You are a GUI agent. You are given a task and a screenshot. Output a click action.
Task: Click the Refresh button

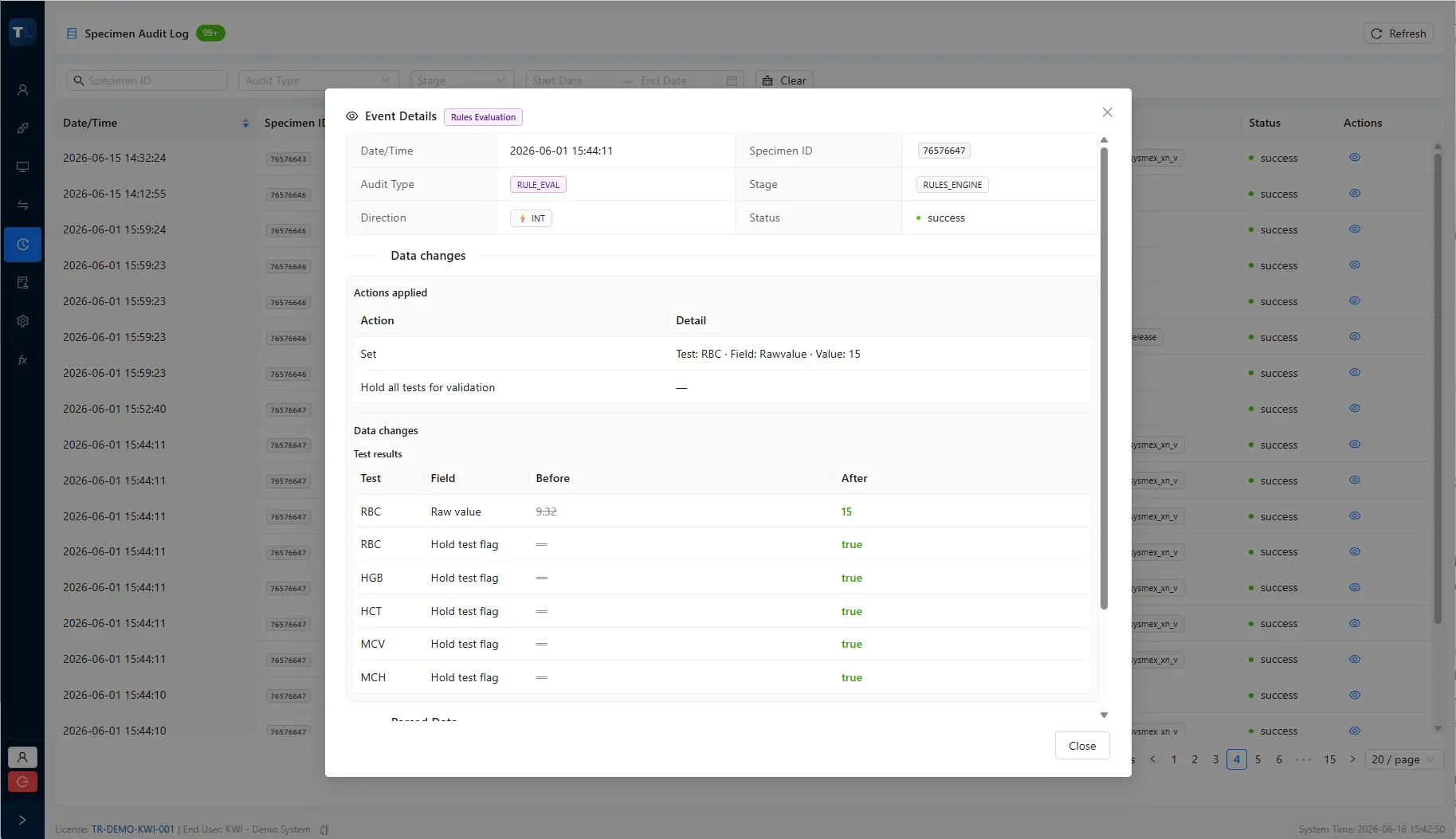click(1399, 33)
